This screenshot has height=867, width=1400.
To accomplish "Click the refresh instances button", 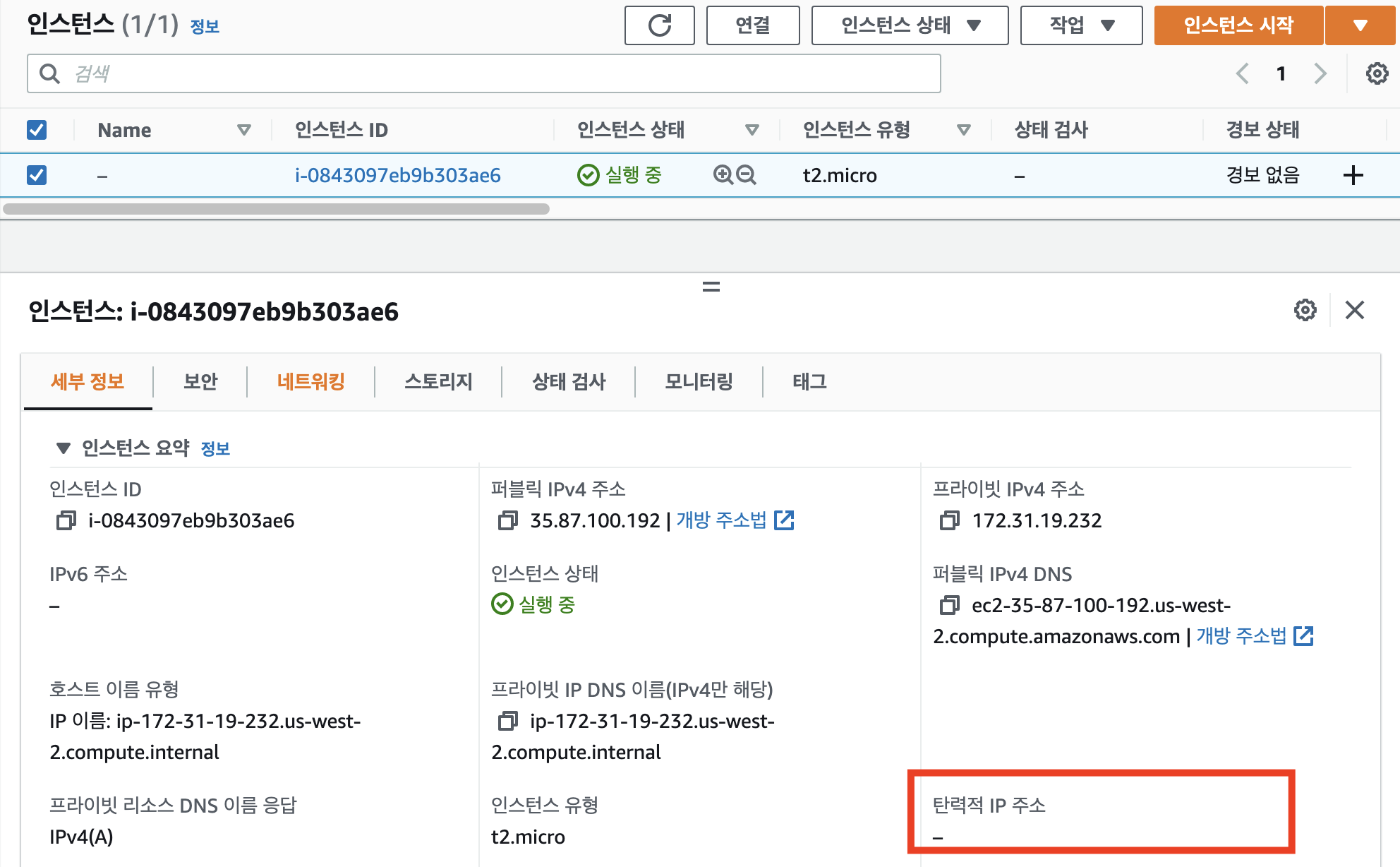I will click(659, 25).
